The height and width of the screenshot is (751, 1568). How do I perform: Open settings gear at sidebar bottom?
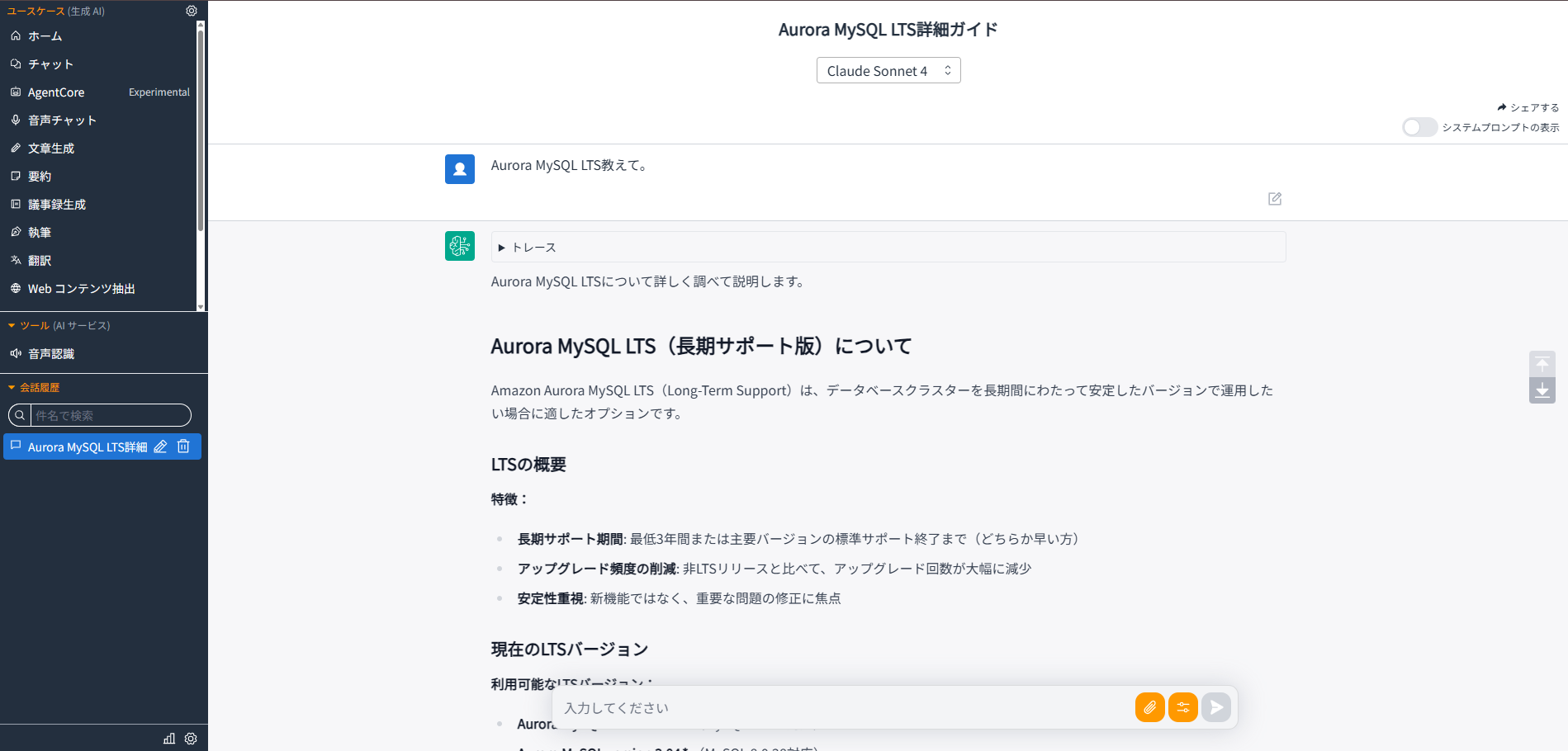click(191, 739)
